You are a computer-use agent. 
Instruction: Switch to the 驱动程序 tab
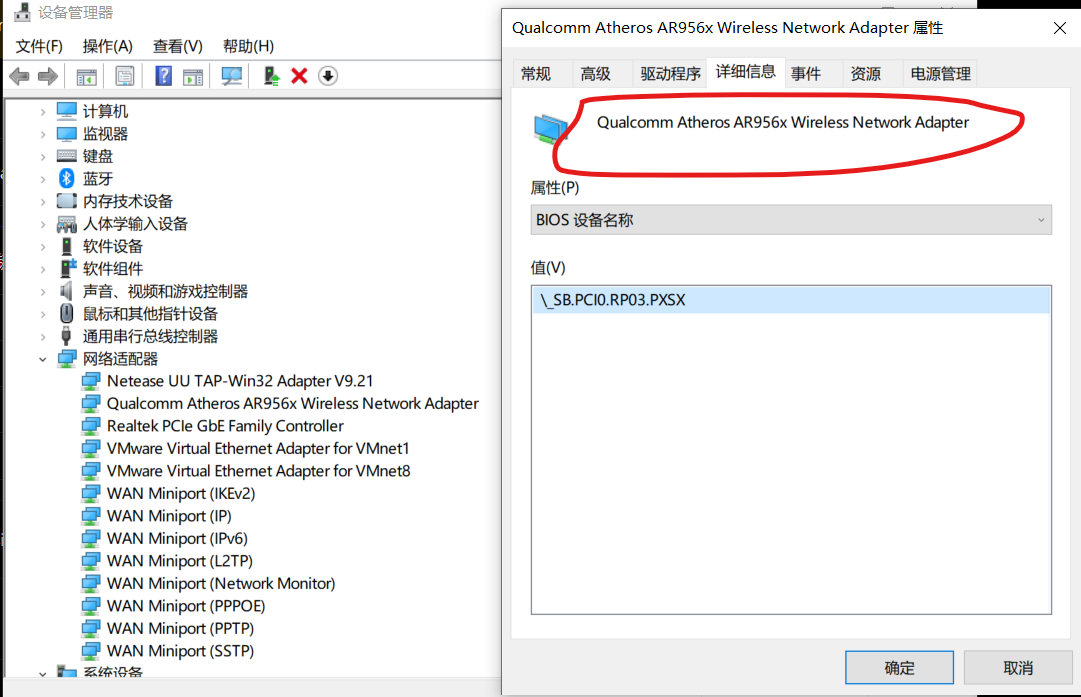tap(670, 74)
